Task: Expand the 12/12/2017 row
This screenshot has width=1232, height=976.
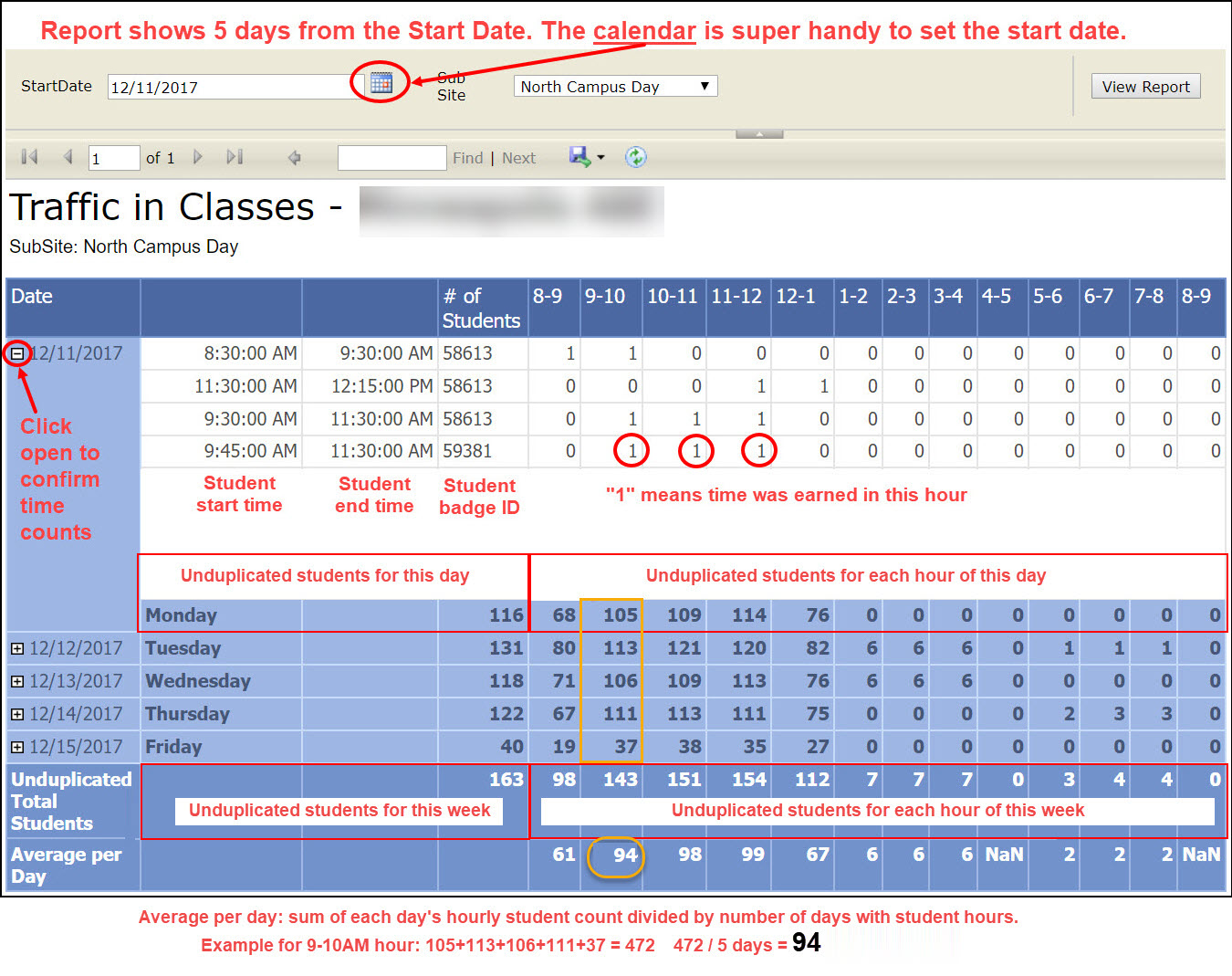Action: coord(16,648)
